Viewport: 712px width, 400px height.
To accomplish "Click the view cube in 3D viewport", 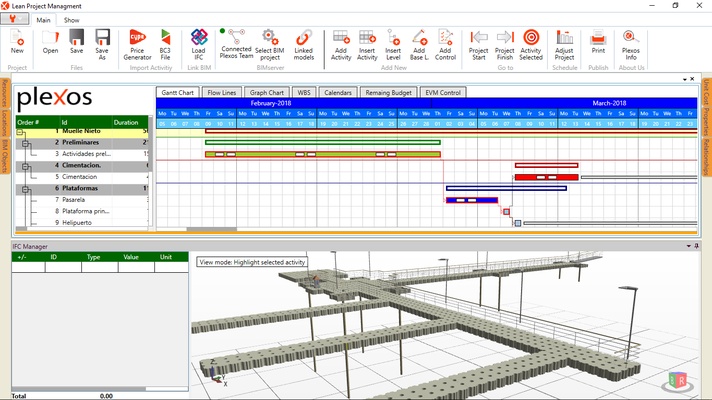I will tap(677, 380).
